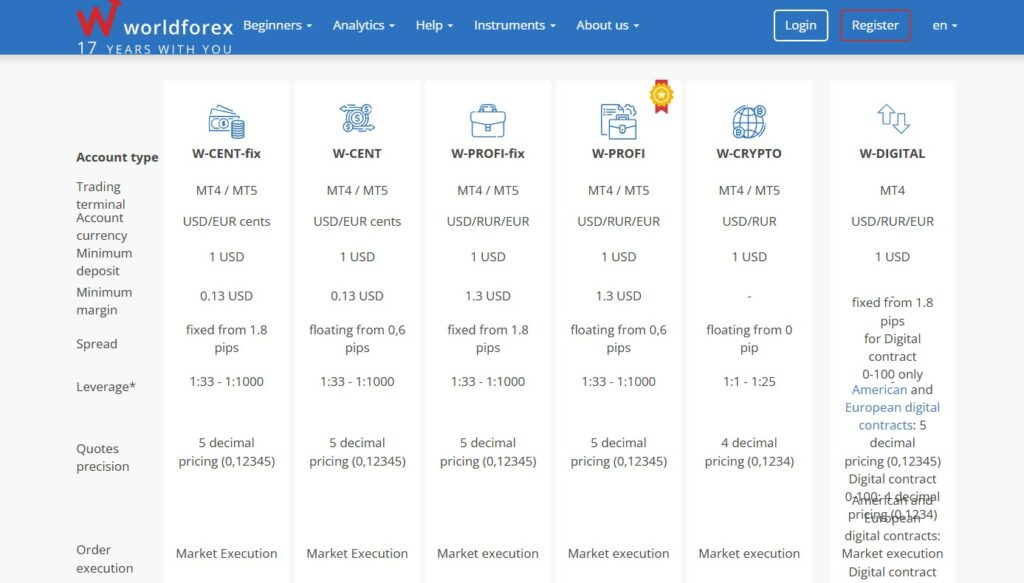Image resolution: width=1024 pixels, height=583 pixels.
Task: Select the W-PROFI account title
Action: [x=618, y=153]
